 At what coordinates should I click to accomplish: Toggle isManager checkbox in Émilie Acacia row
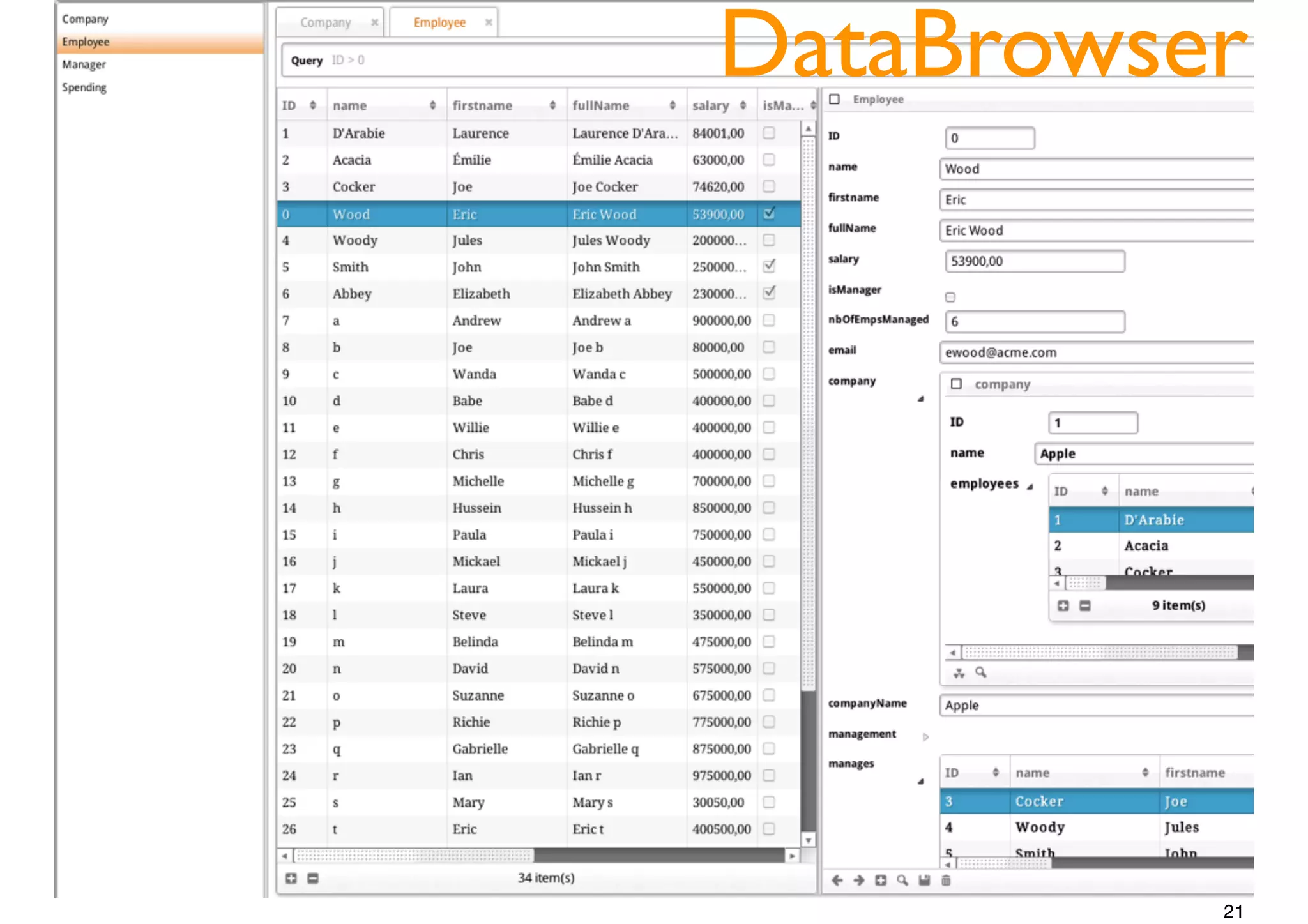tap(769, 160)
